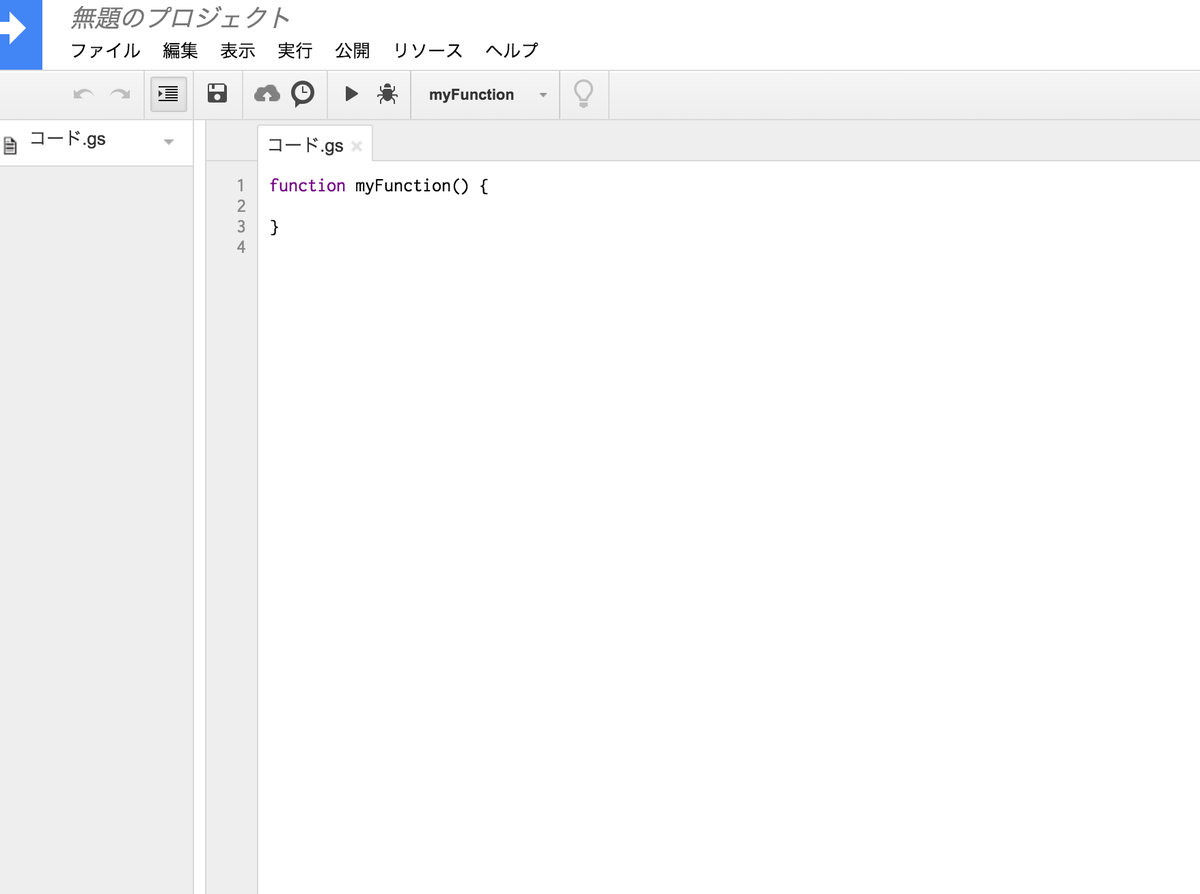Click line number 1 in gutter
The image size is (1200, 894).
(x=240, y=185)
